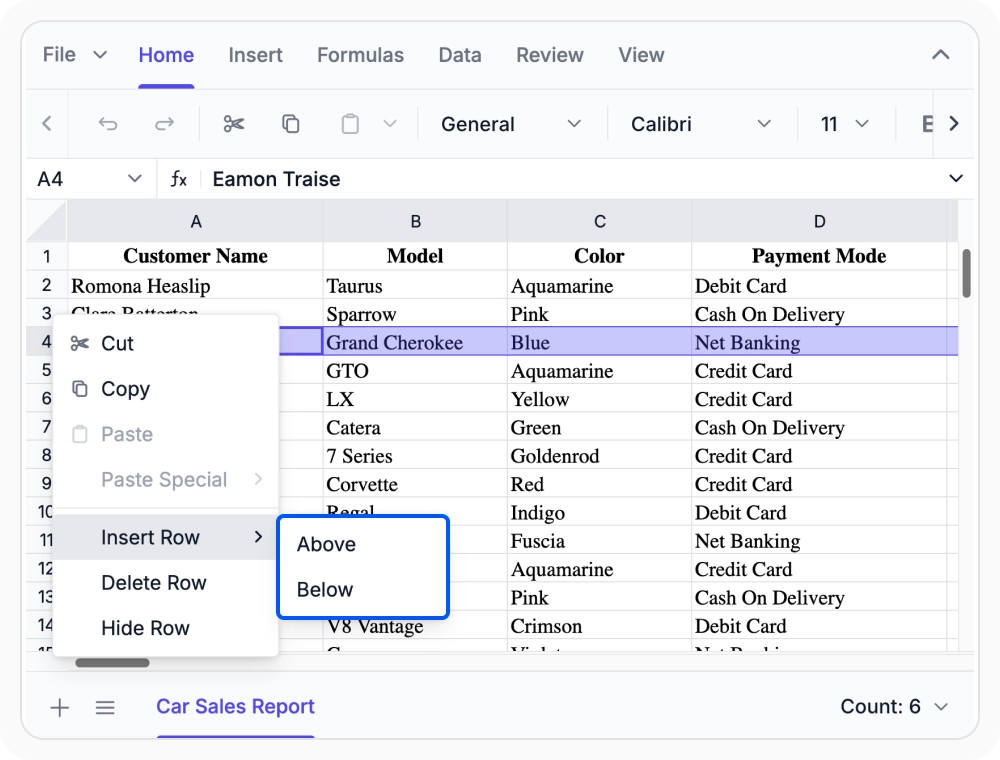The width and height of the screenshot is (1000, 760).
Task: Switch to the Insert tab
Action: [255, 55]
